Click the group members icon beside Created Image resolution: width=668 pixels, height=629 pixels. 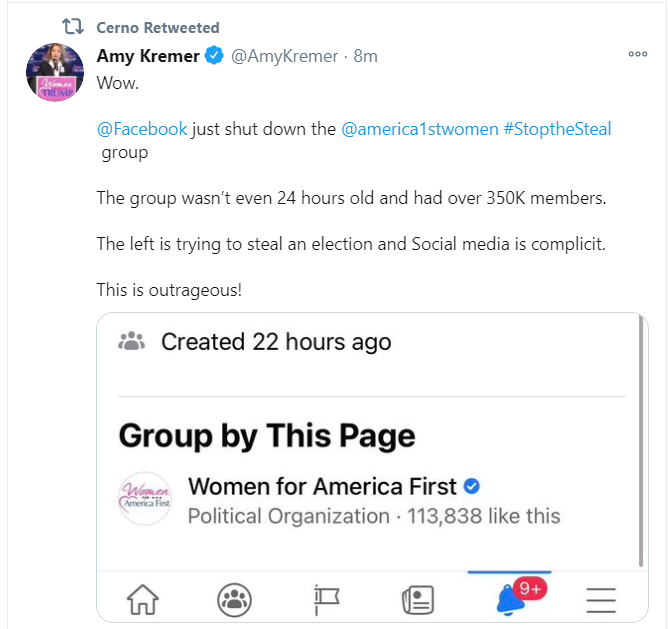(133, 342)
